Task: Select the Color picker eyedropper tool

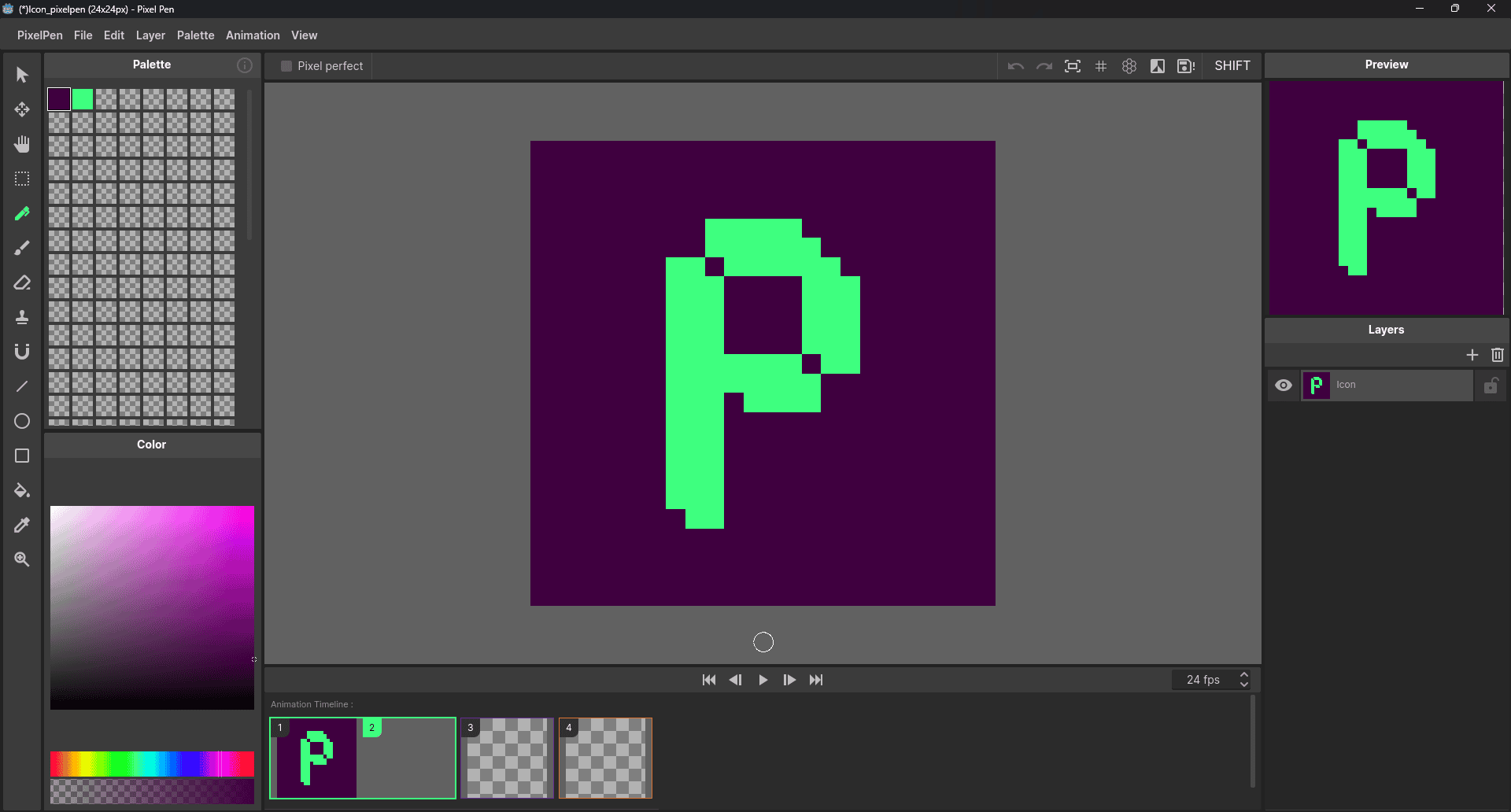Action: [x=22, y=525]
